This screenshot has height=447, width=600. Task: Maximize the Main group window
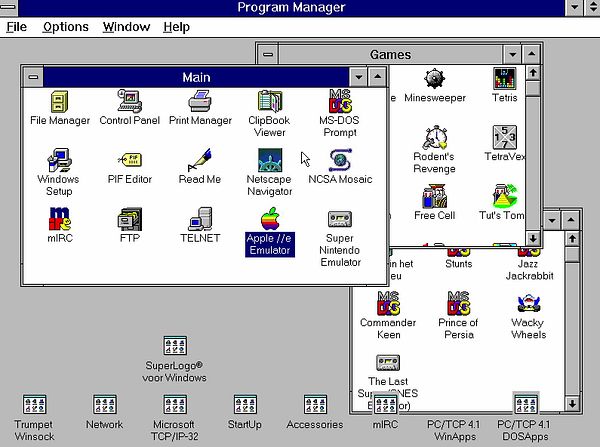click(378, 77)
